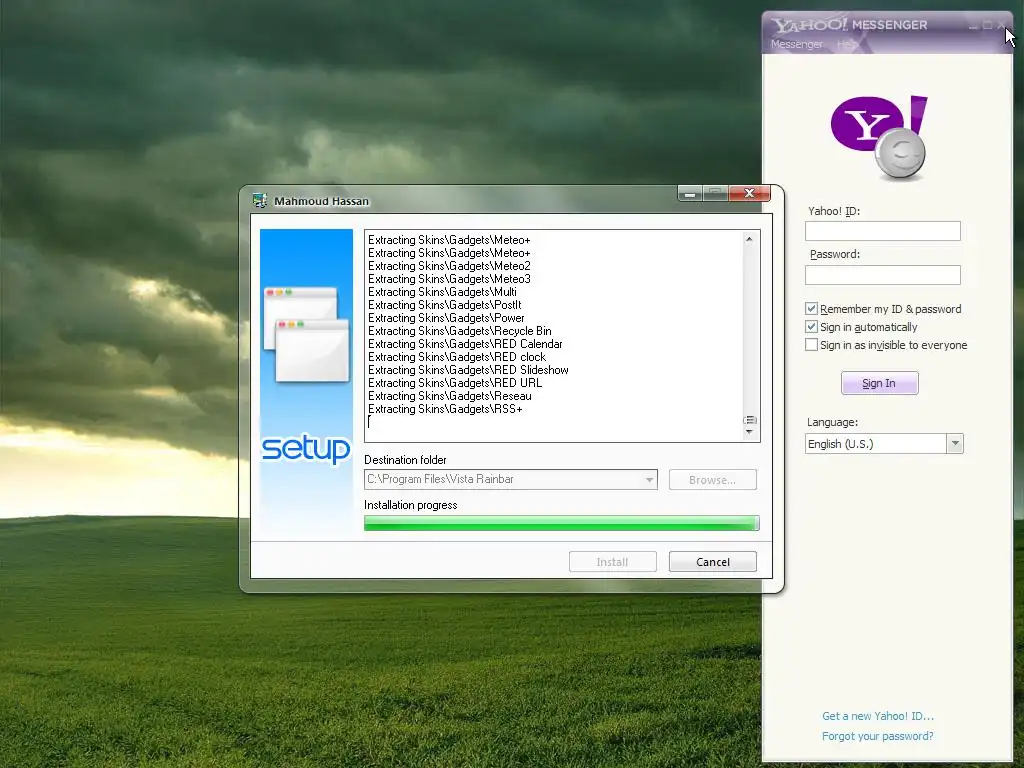This screenshot has width=1024, height=768.
Task: Click the Installation progress label
Action: pos(410,505)
